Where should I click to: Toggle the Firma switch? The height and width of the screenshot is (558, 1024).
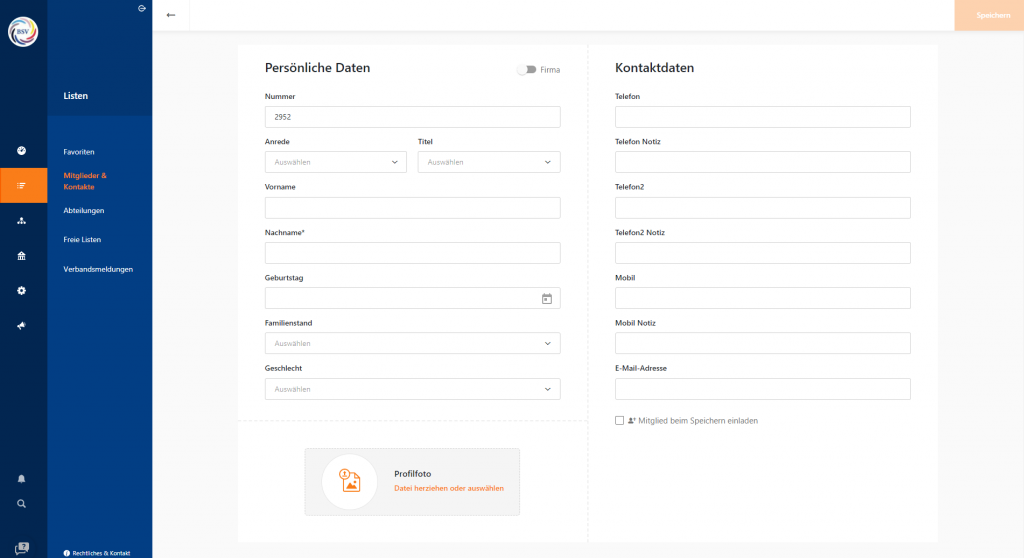tap(526, 70)
